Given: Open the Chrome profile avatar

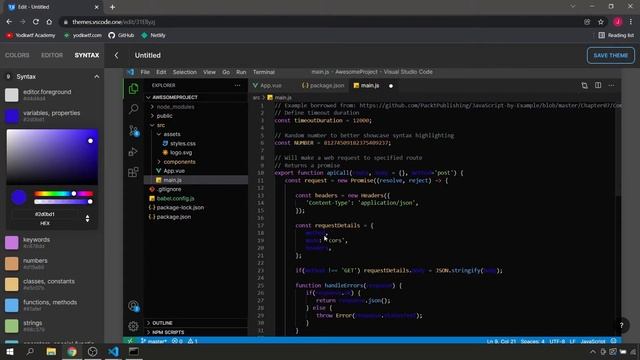Looking at the screenshot, I should pos(618,22).
